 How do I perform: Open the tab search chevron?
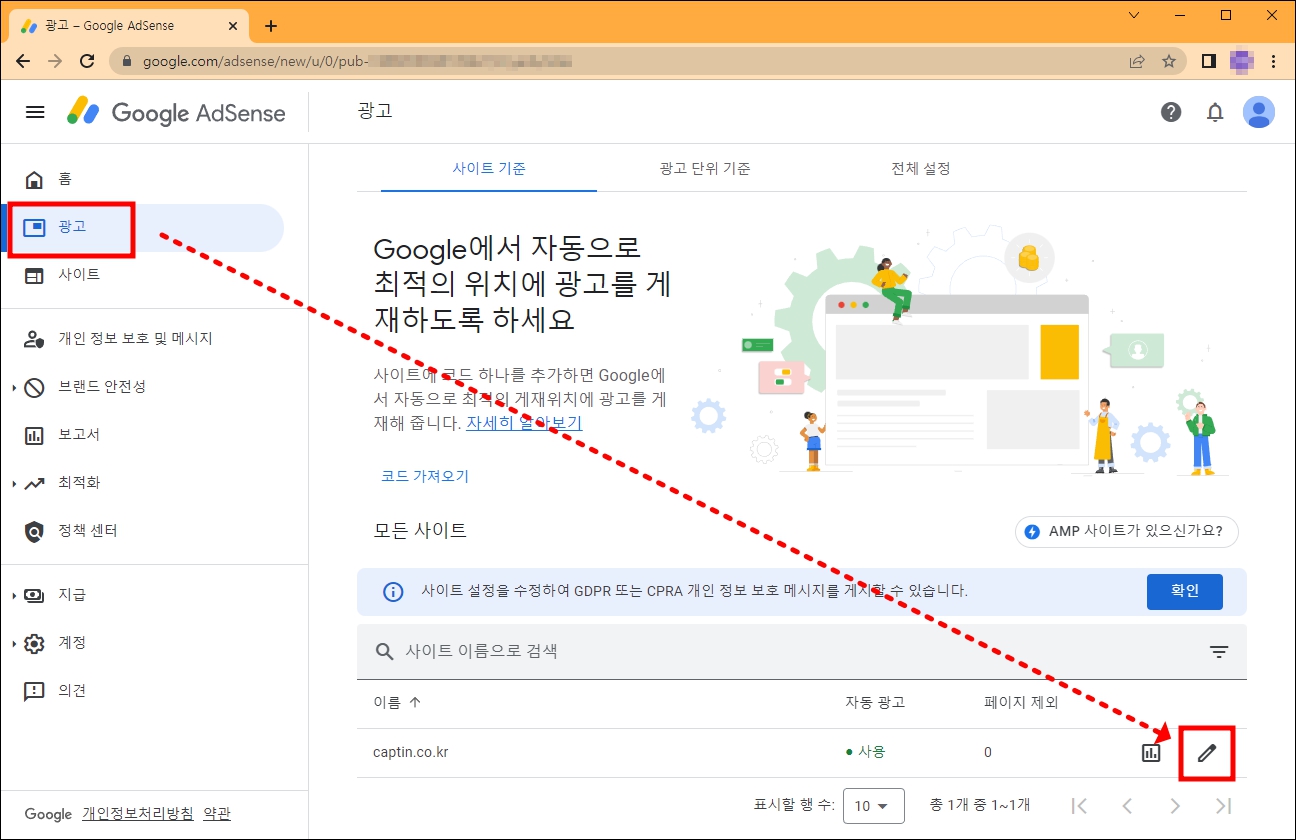click(1134, 15)
